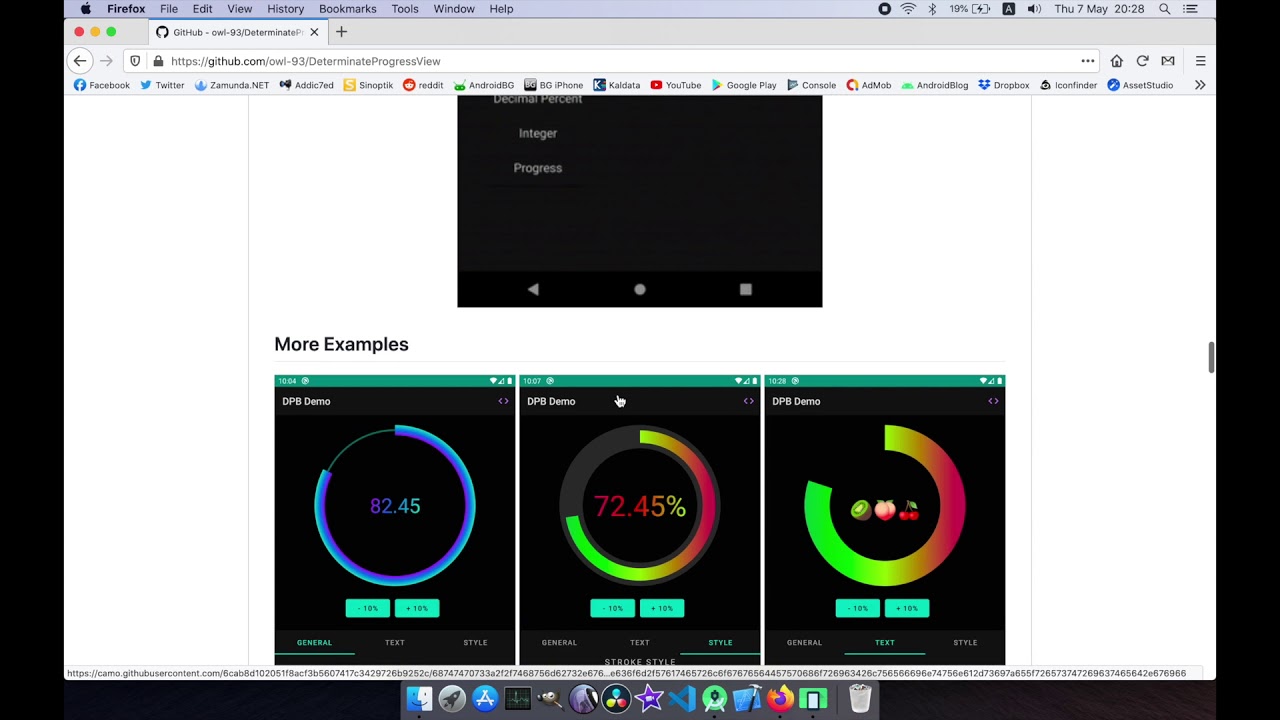The width and height of the screenshot is (1280, 720).
Task: Open Iconfinder bookmark
Action: tap(1068, 85)
